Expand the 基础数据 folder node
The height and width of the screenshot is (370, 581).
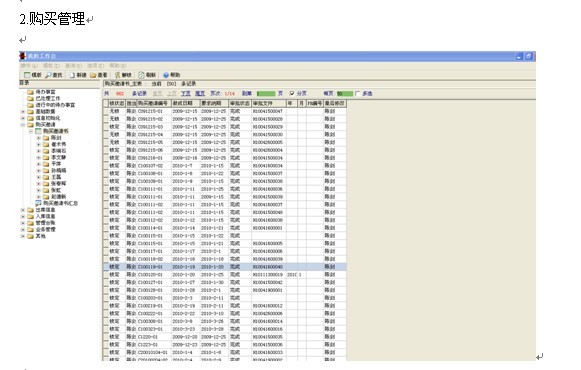[x=23, y=111]
